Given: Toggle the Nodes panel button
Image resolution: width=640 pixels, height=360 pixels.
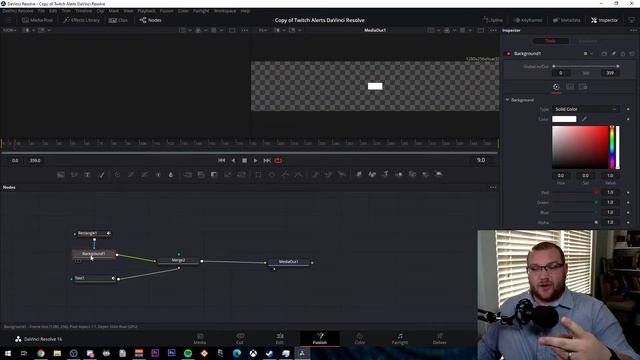Looking at the screenshot, I should tap(150, 20).
